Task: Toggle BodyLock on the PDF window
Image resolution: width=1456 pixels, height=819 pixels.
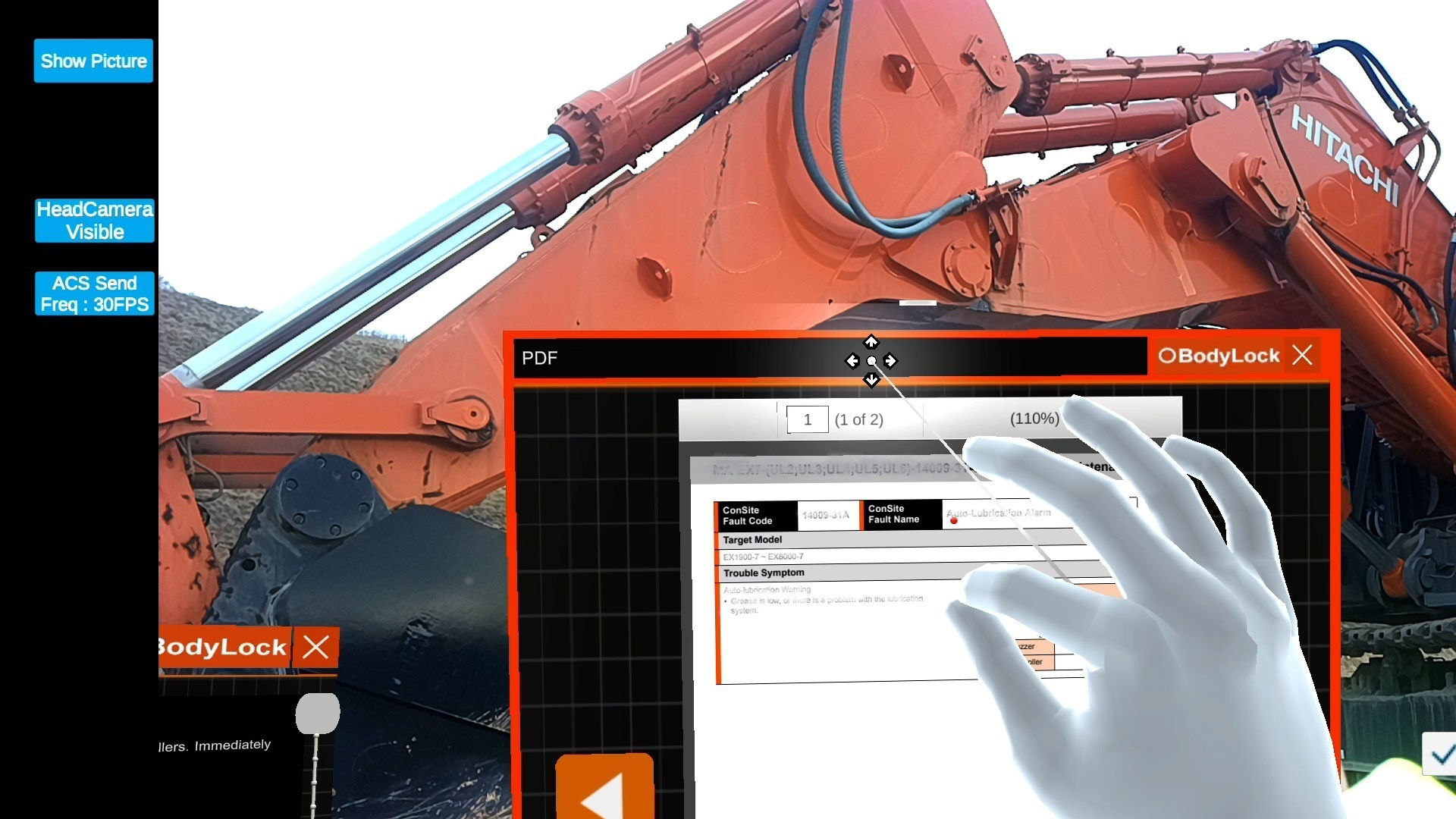Action: click(x=1219, y=356)
